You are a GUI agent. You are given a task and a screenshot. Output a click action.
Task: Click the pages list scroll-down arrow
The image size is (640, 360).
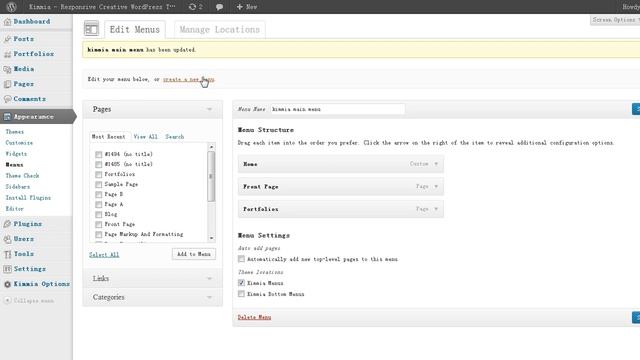click(211, 238)
